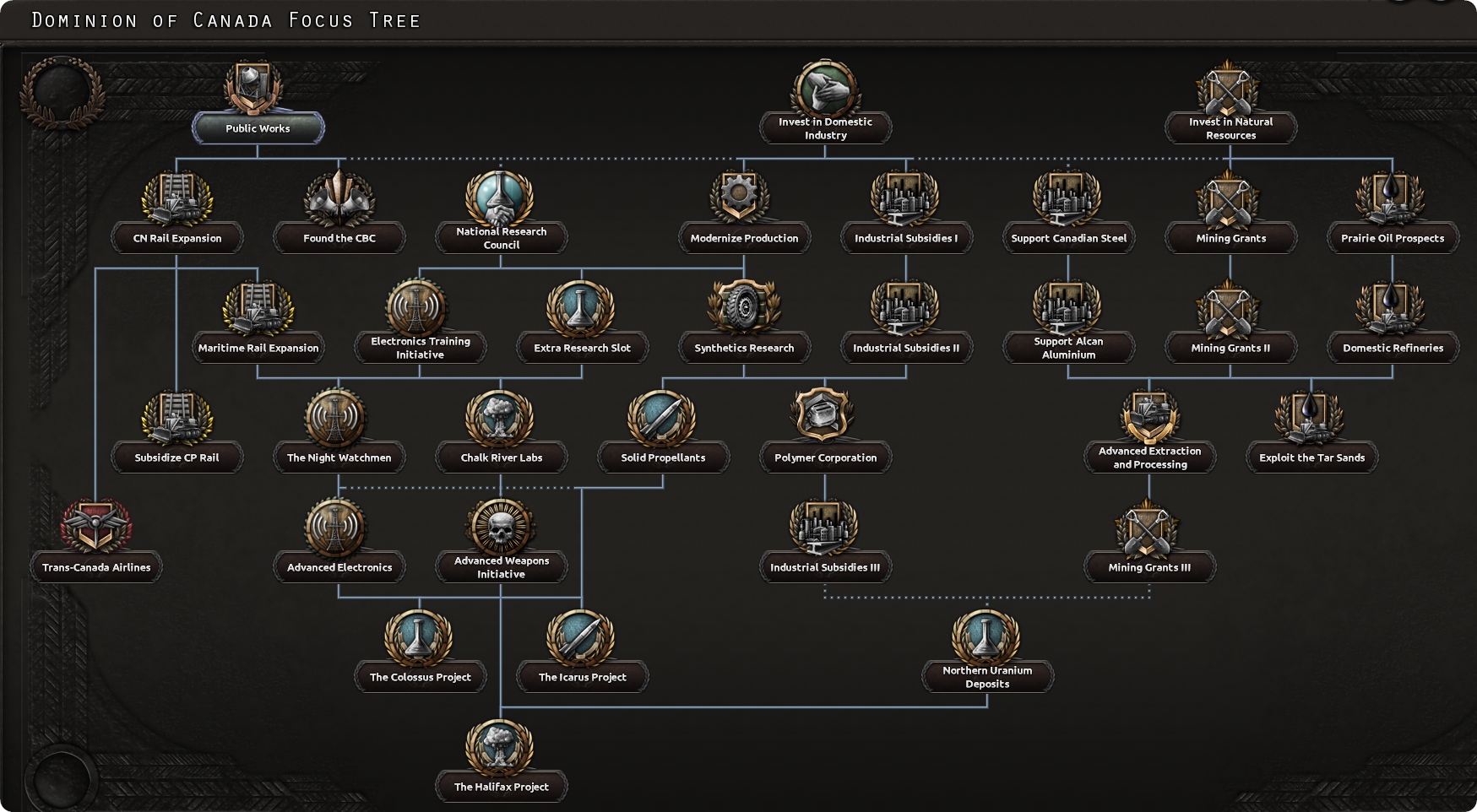Click the Synthetics Research label

(744, 348)
